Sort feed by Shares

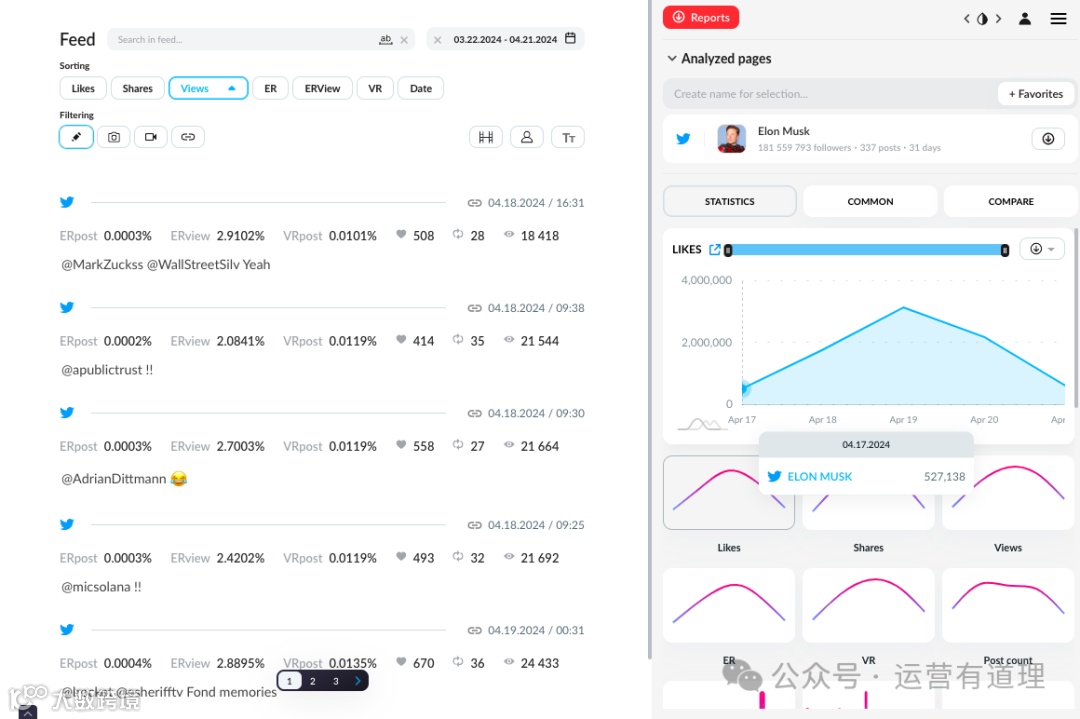137,88
